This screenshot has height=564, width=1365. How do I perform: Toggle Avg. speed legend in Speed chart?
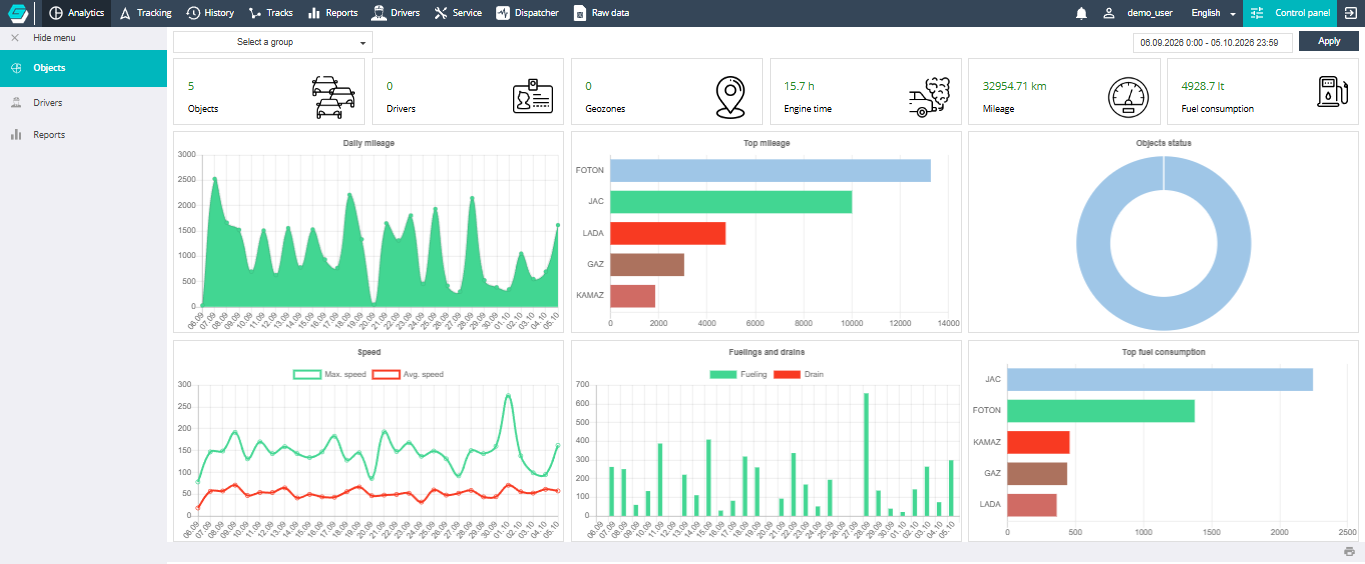click(407, 374)
